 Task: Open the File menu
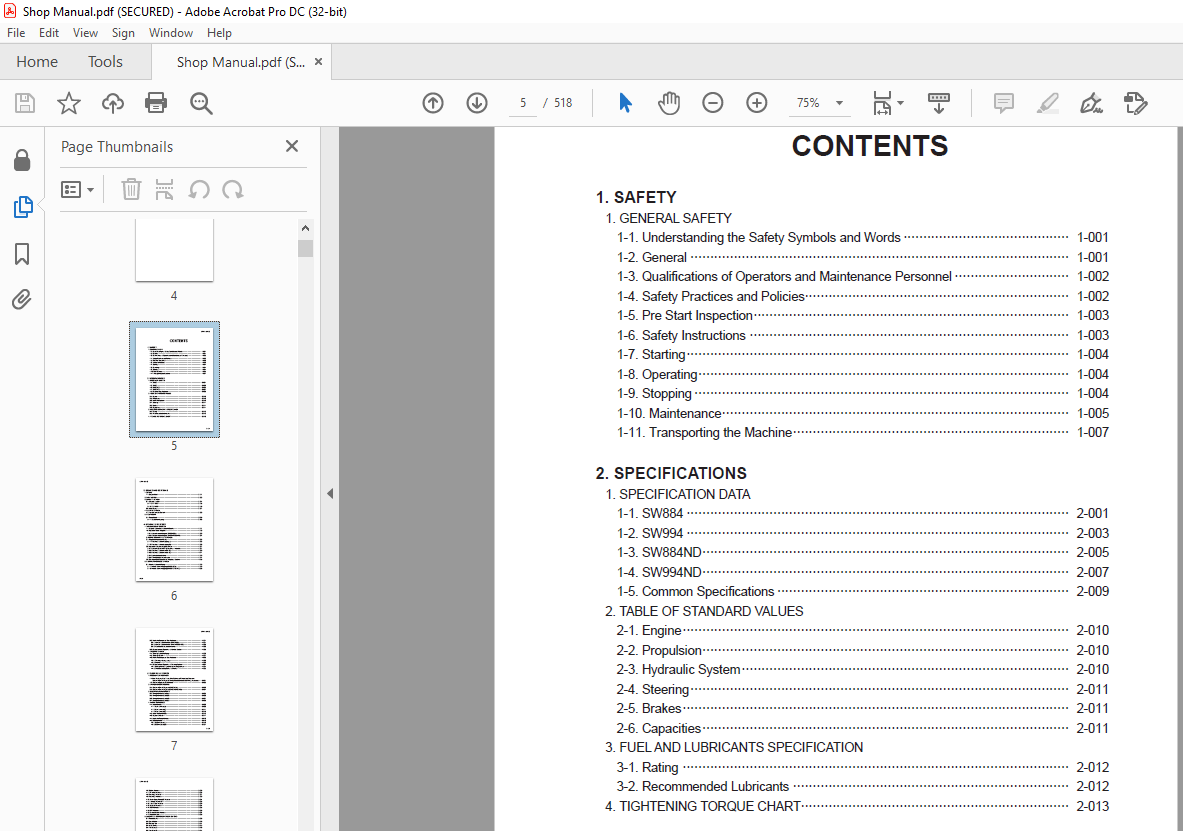point(16,32)
